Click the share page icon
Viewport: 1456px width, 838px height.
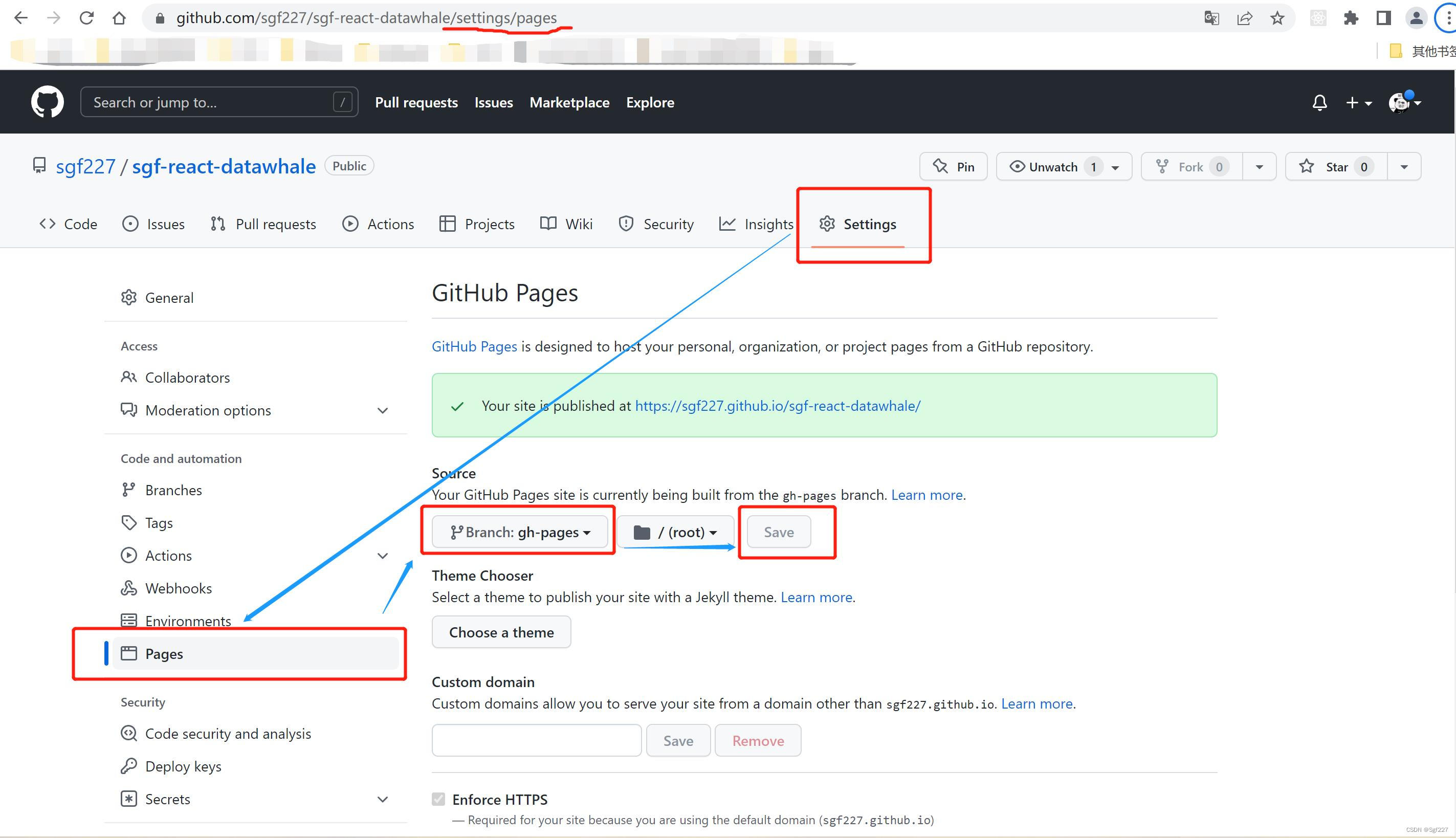click(1244, 18)
